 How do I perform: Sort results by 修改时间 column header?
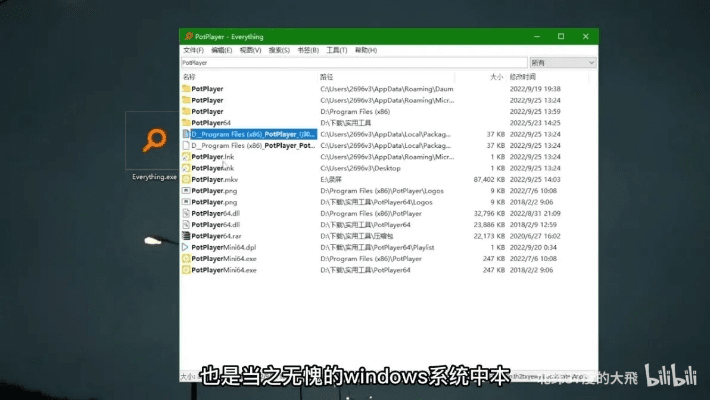pos(523,76)
